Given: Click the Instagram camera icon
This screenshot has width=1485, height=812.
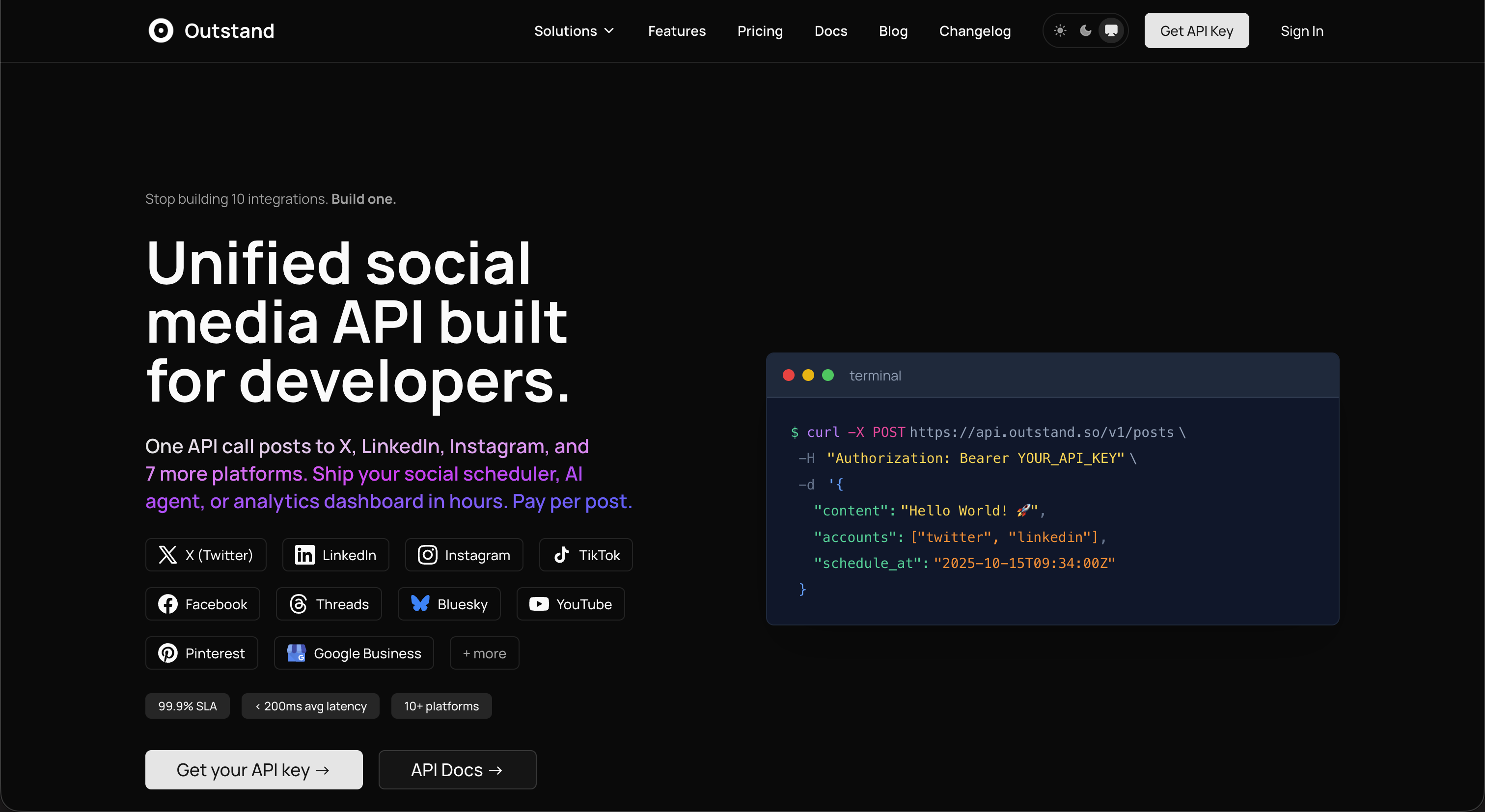Looking at the screenshot, I should tap(427, 555).
